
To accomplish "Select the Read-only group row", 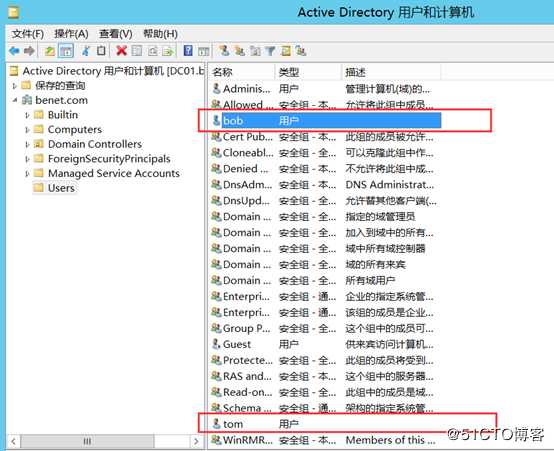I will [325, 392].
